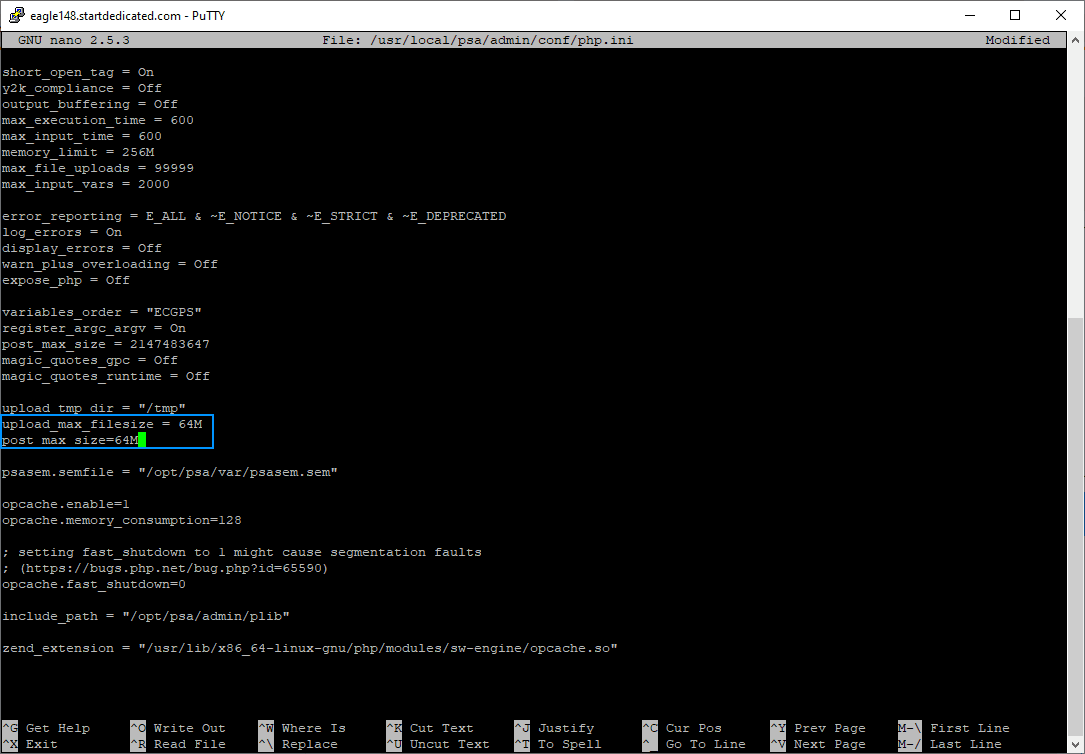Click the 'GNU nano 2.5.3' header text

(74, 40)
